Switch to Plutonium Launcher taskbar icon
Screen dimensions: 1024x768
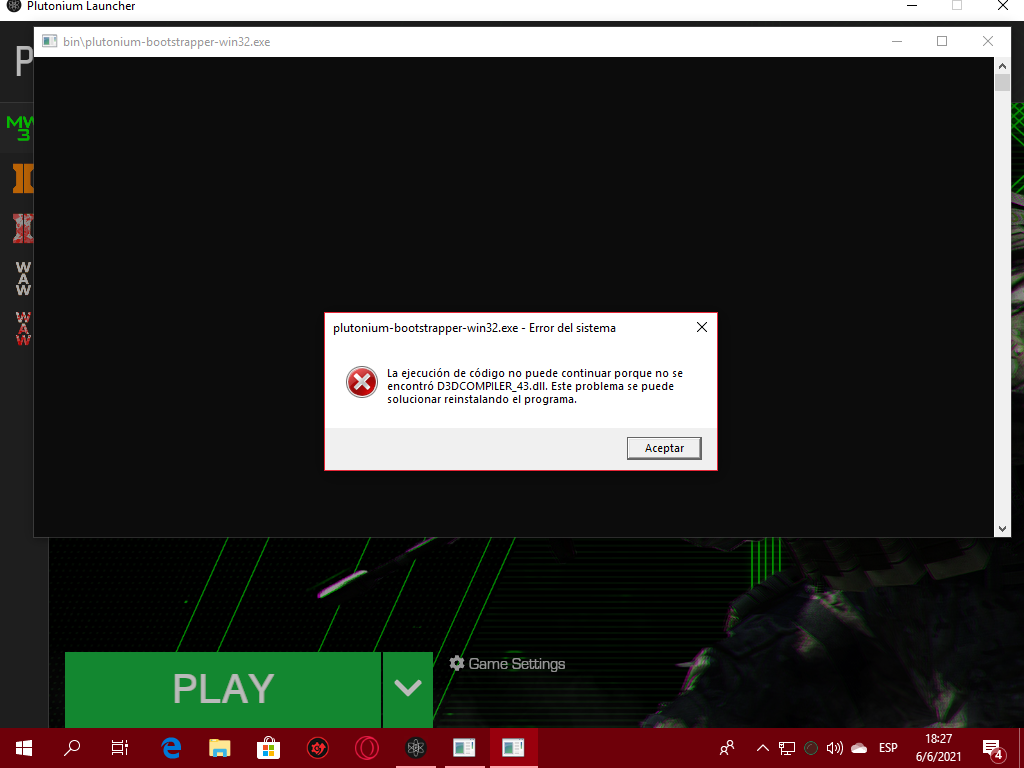click(x=416, y=748)
